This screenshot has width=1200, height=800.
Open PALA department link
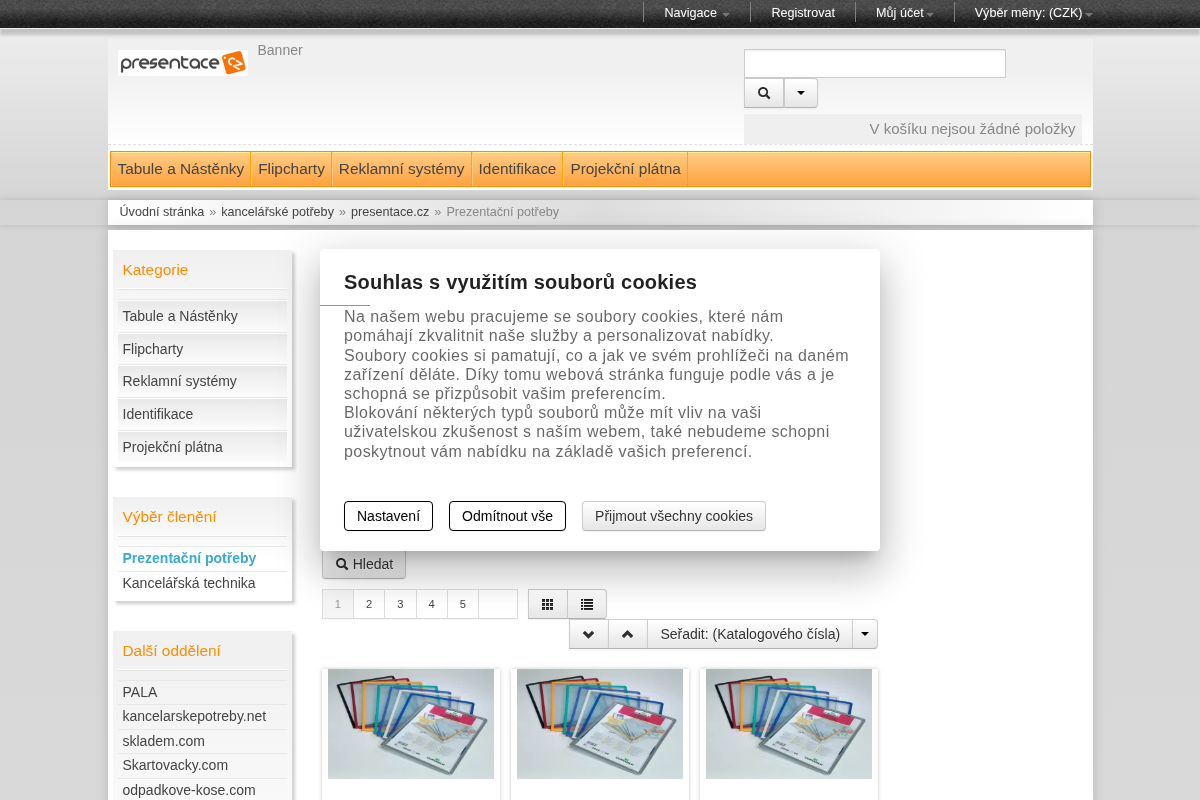(x=140, y=692)
